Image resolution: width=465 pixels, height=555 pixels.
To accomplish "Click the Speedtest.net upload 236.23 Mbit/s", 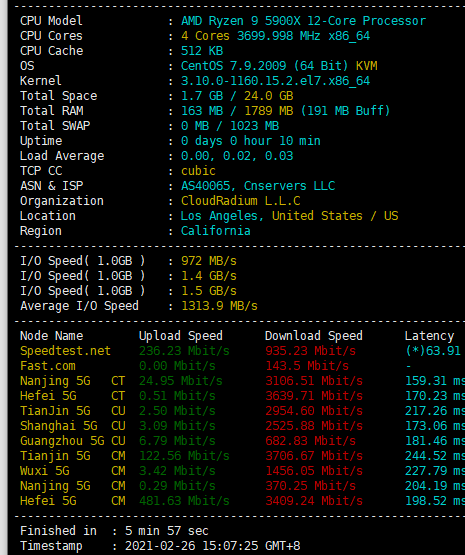I will pyautogui.click(x=184, y=351).
